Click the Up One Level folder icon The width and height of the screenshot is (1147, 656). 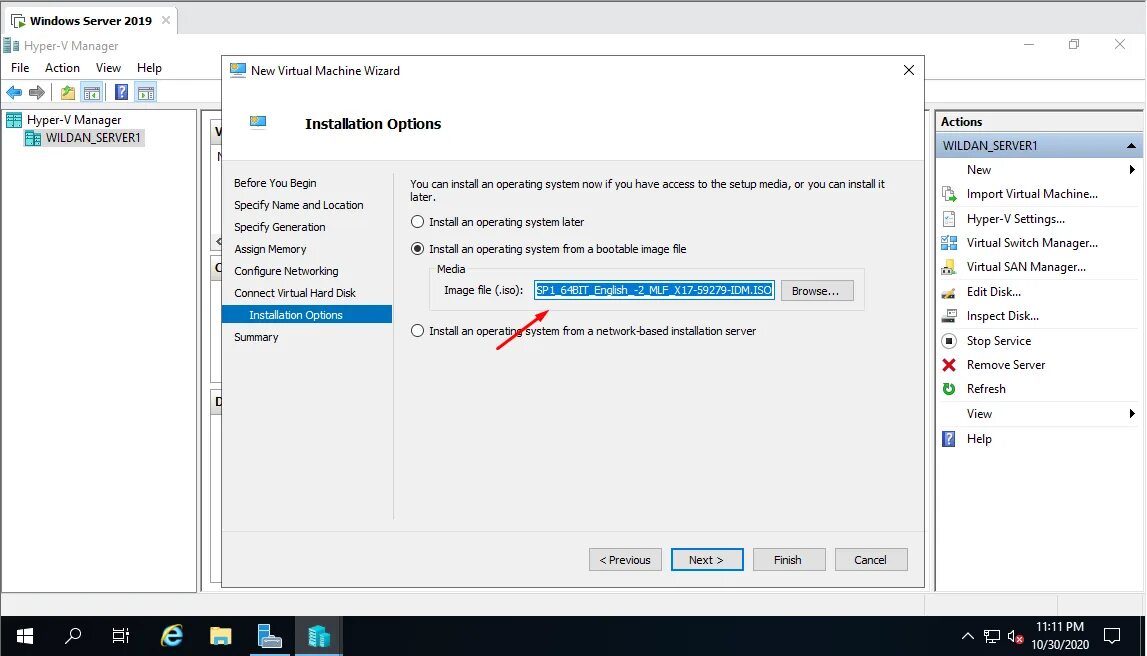[68, 92]
